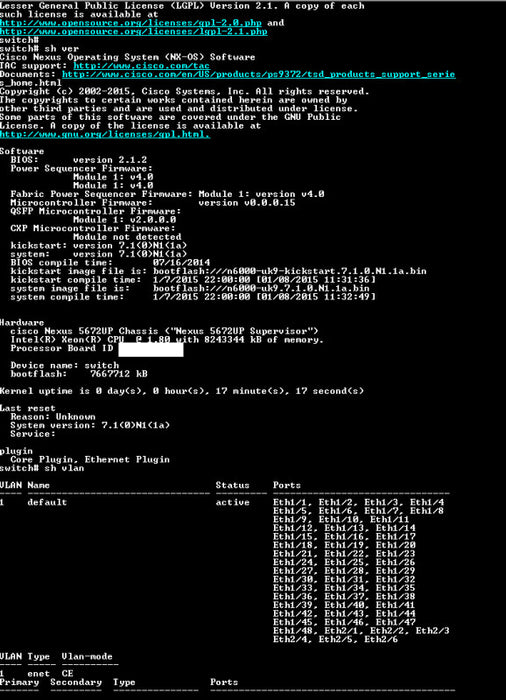Screen dimensions: 506x700
Task: Click the Status column header
Action: pyautogui.click(x=233, y=485)
